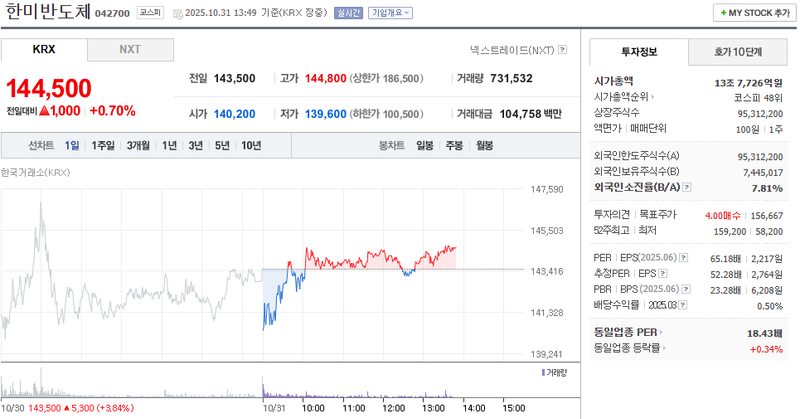Screen dimensions: 800x419
Task: Click the target price 156,667
Action: 766,216
